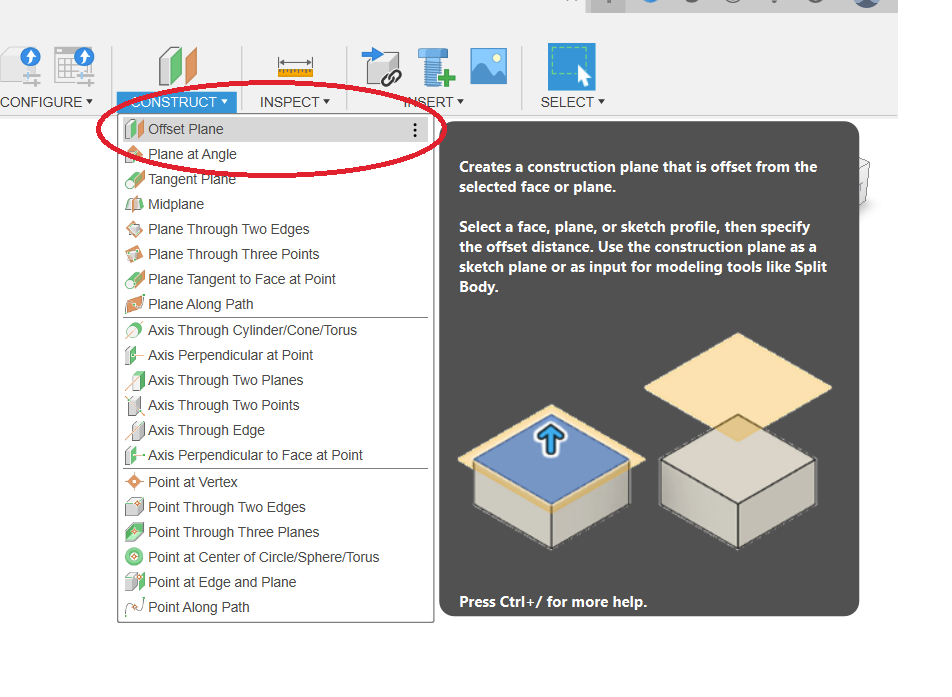
Task: Click the Offset Plane toolbar icon above CONSTRUCT
Action: coord(178,66)
